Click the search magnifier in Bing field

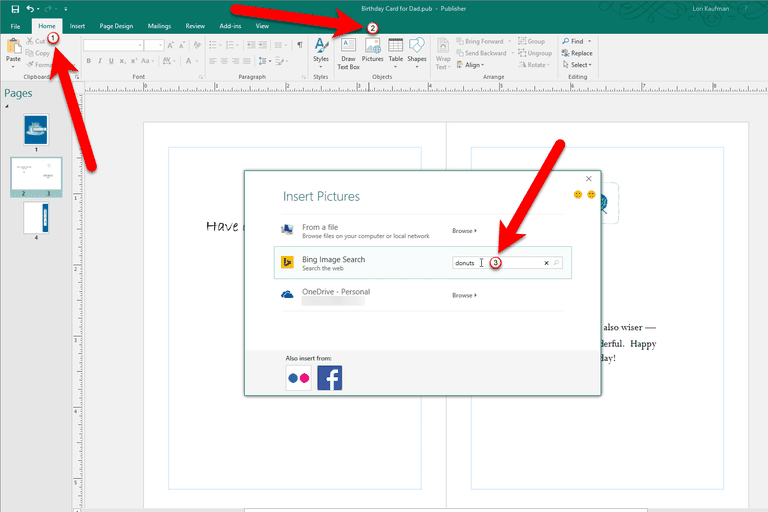click(556, 263)
